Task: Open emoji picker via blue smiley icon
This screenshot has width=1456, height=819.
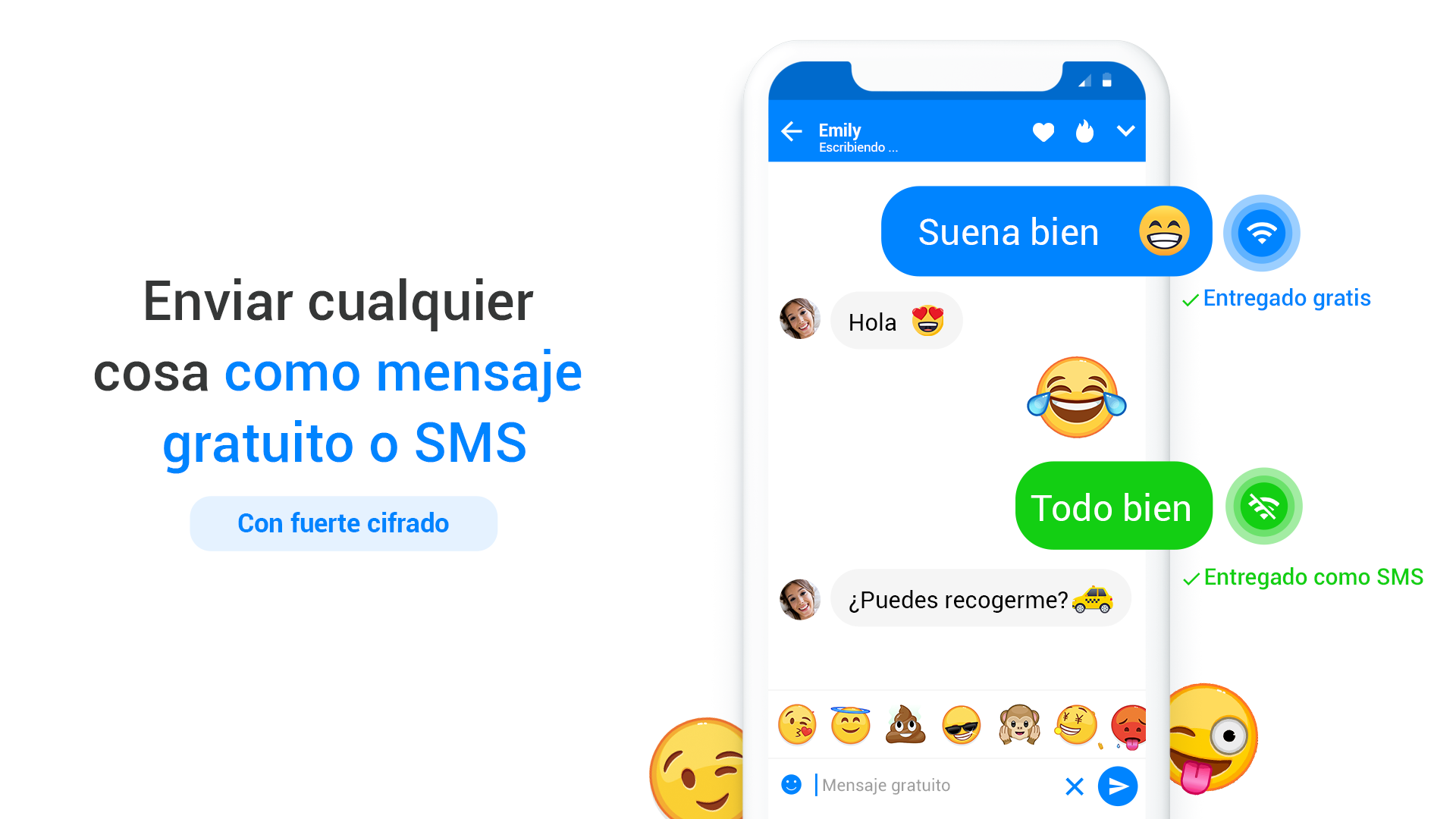Action: [791, 785]
